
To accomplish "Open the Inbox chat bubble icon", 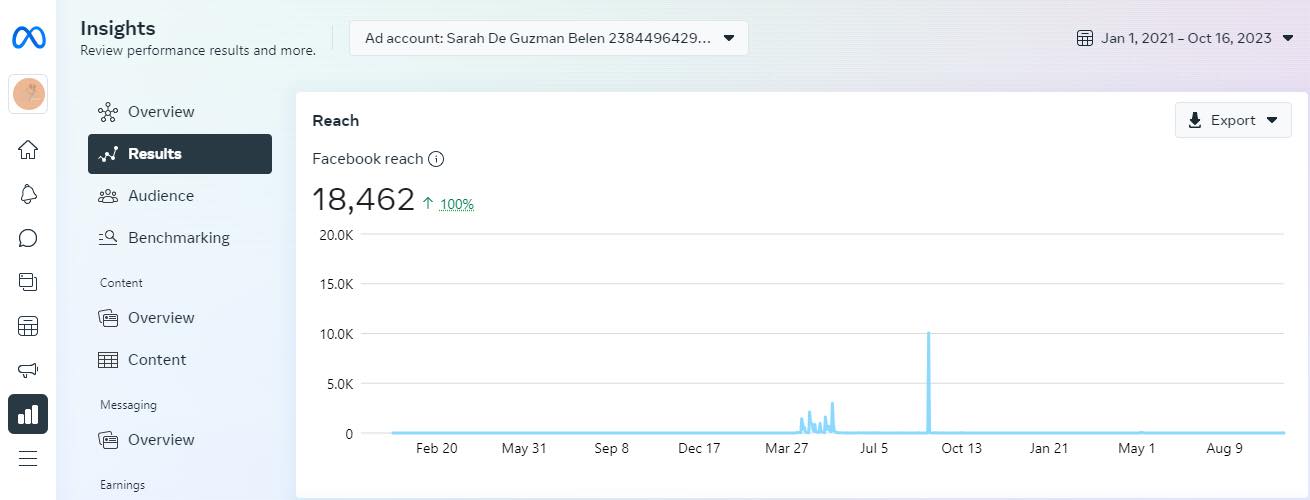I will [28, 238].
